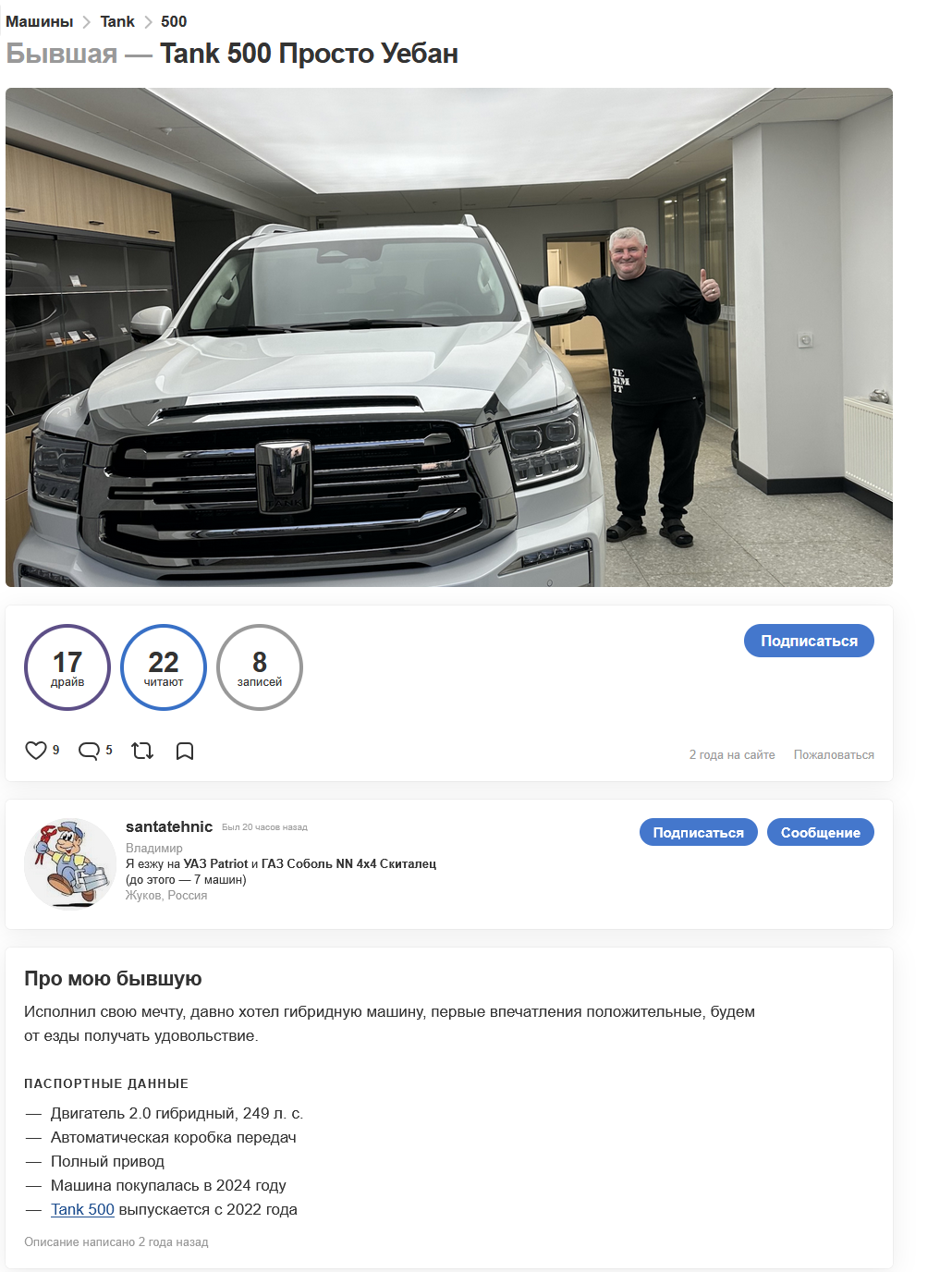Subscribe to user santatehnic
The image size is (952, 1272).
tap(699, 832)
